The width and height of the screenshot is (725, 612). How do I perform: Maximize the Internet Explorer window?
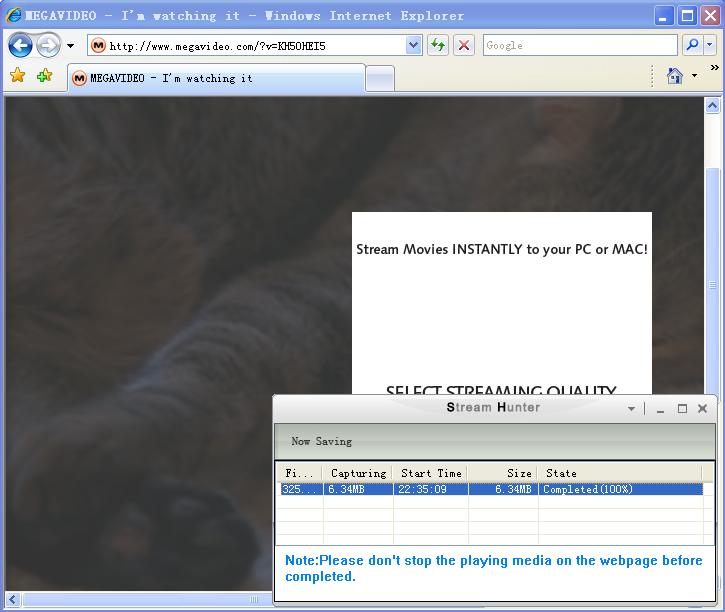[687, 16]
